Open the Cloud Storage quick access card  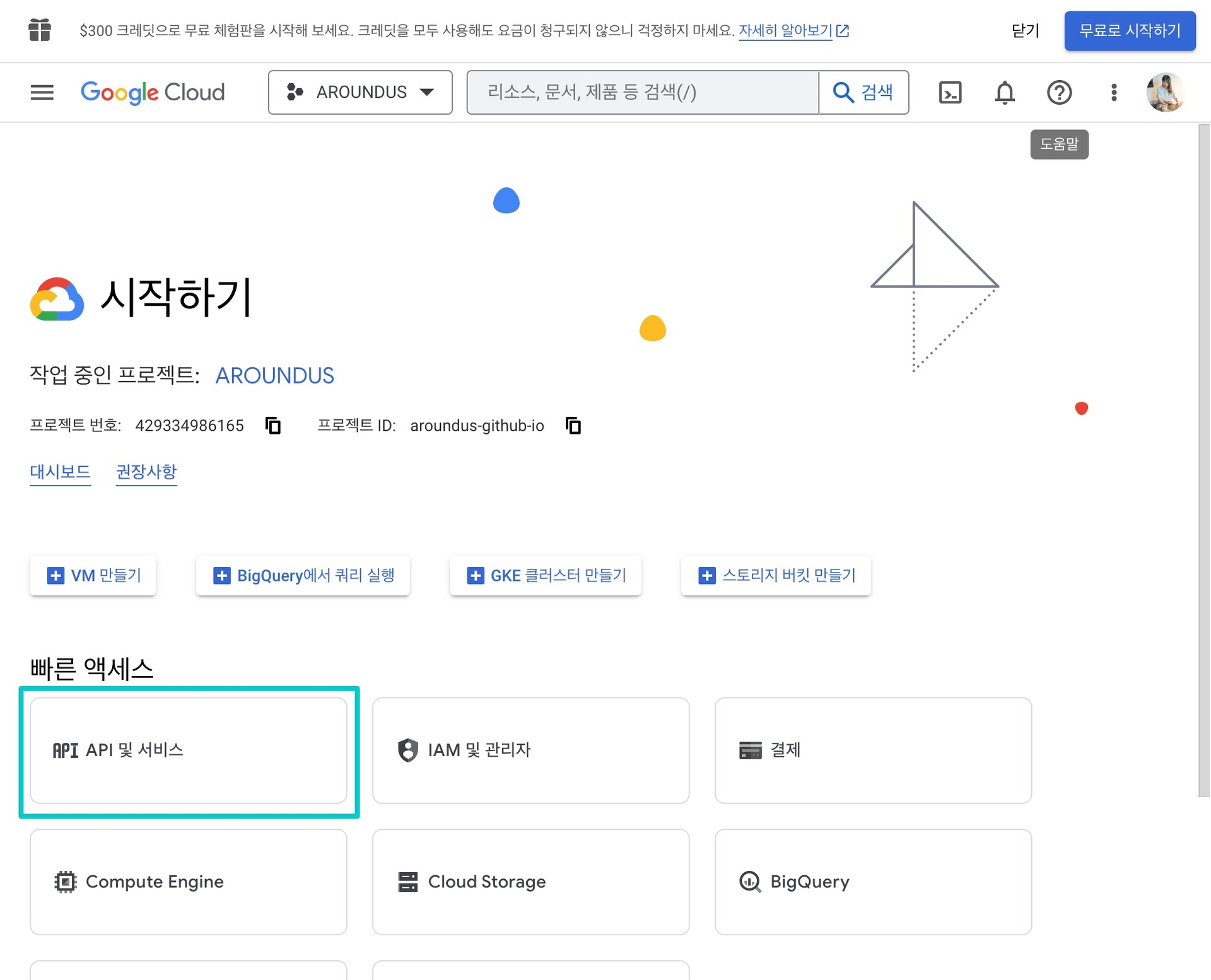pos(530,882)
